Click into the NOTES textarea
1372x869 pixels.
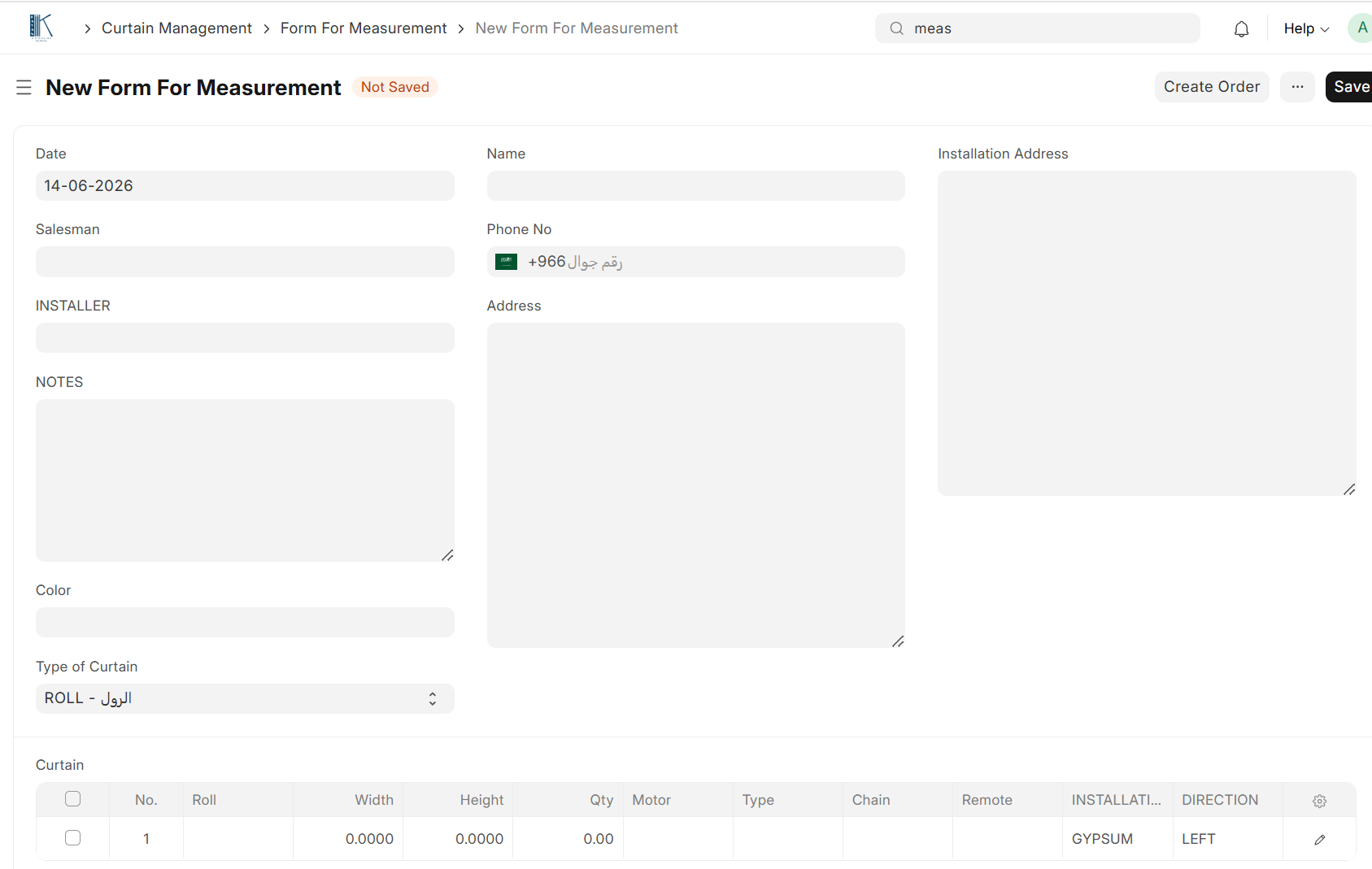pos(245,480)
